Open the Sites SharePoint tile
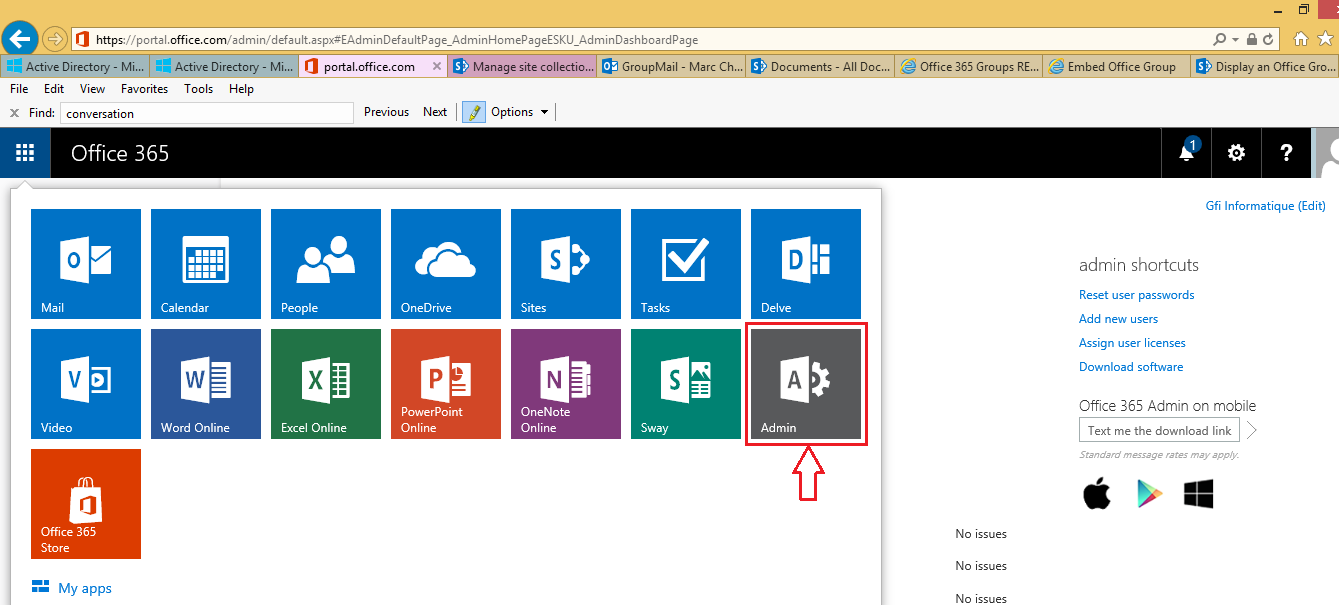This screenshot has height=605, width=1339. point(566,264)
